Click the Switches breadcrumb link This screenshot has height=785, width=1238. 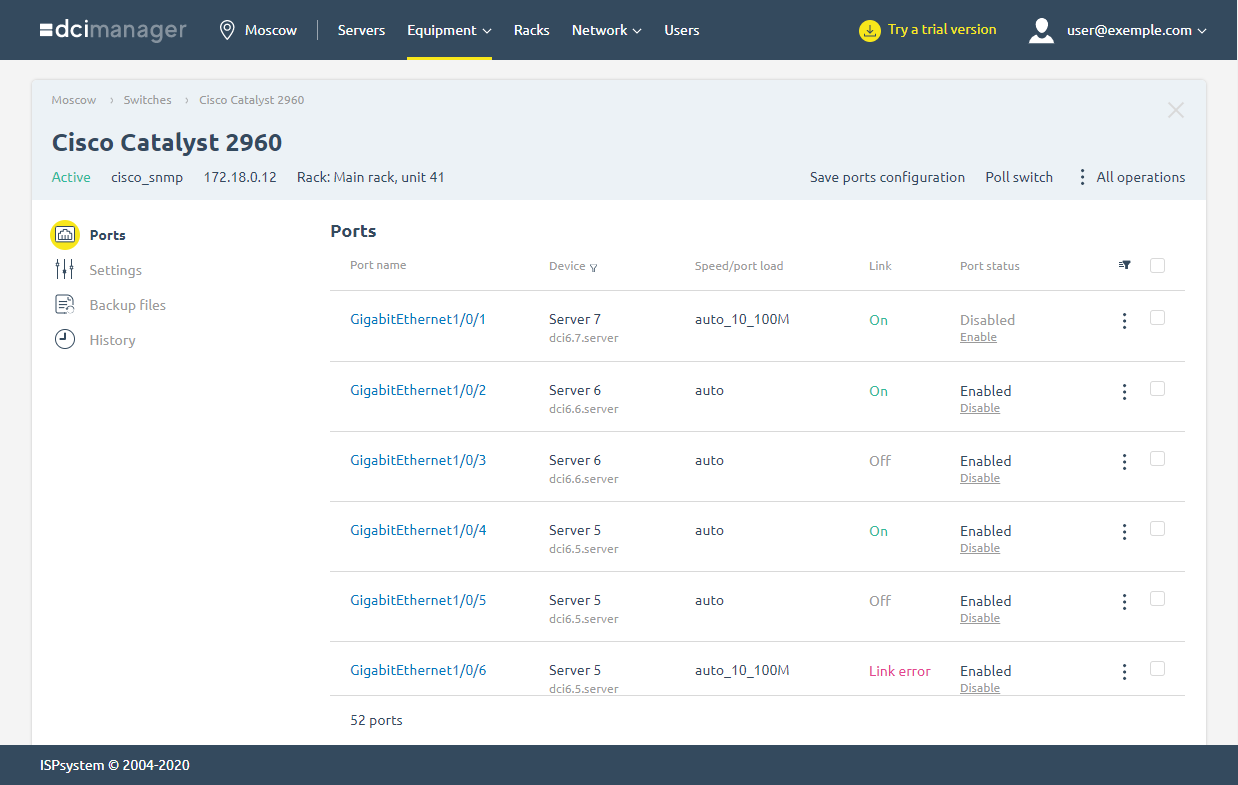[148, 100]
